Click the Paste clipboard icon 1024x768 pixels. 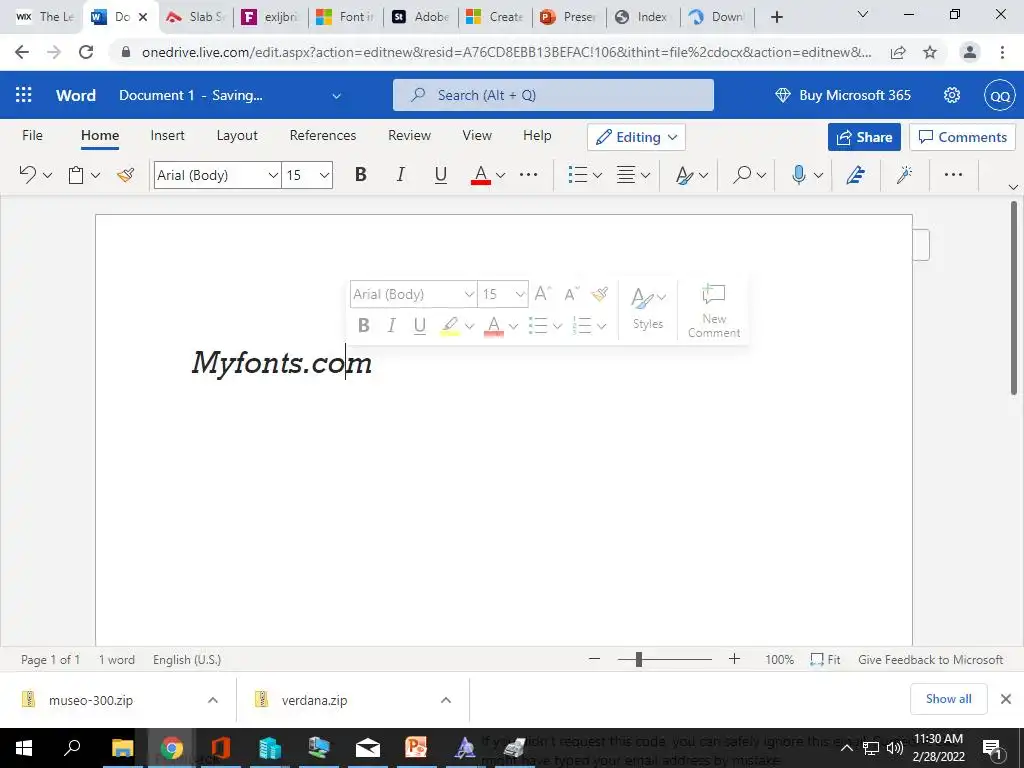[76, 175]
